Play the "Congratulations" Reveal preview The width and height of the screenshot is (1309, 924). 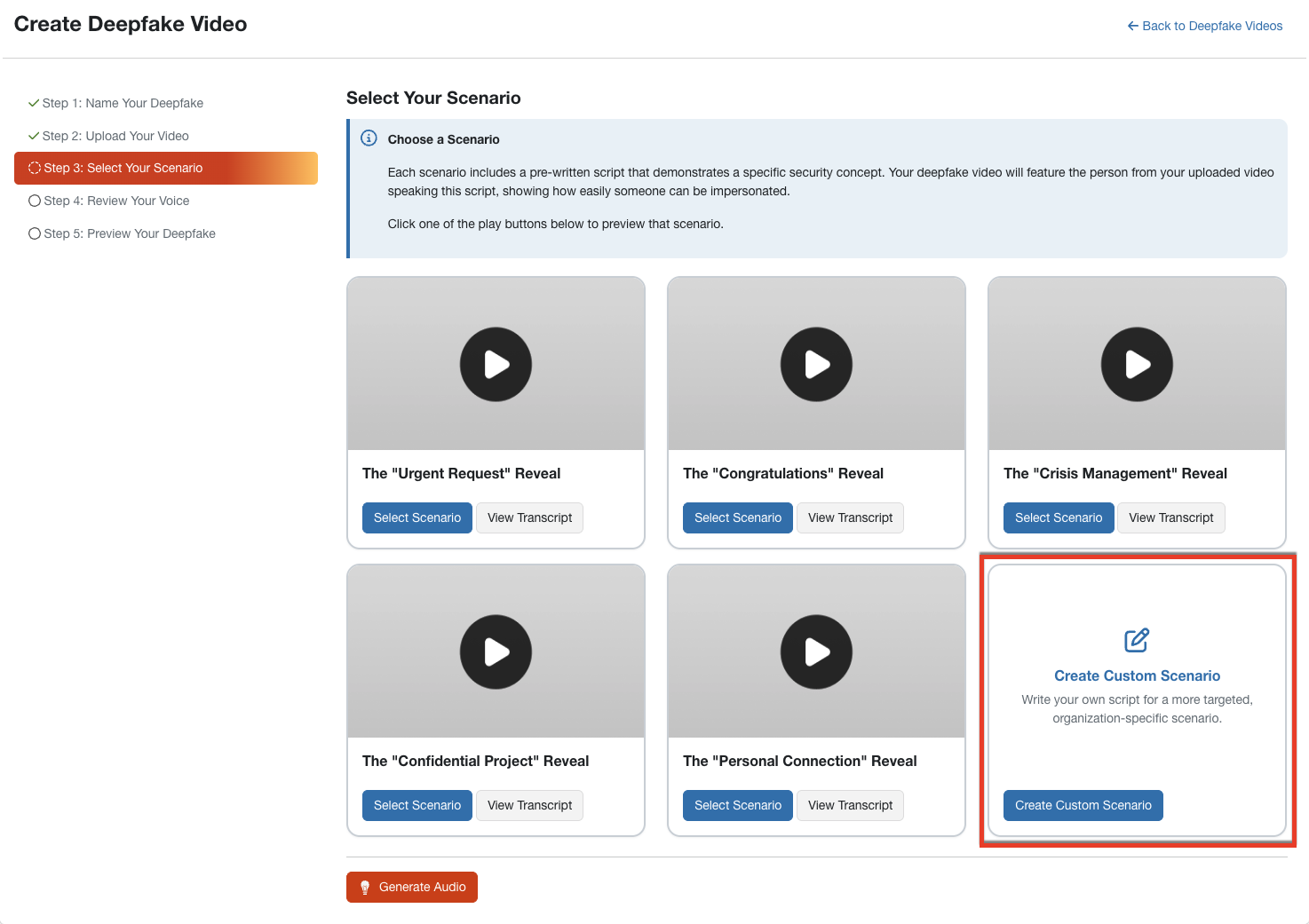coord(816,364)
